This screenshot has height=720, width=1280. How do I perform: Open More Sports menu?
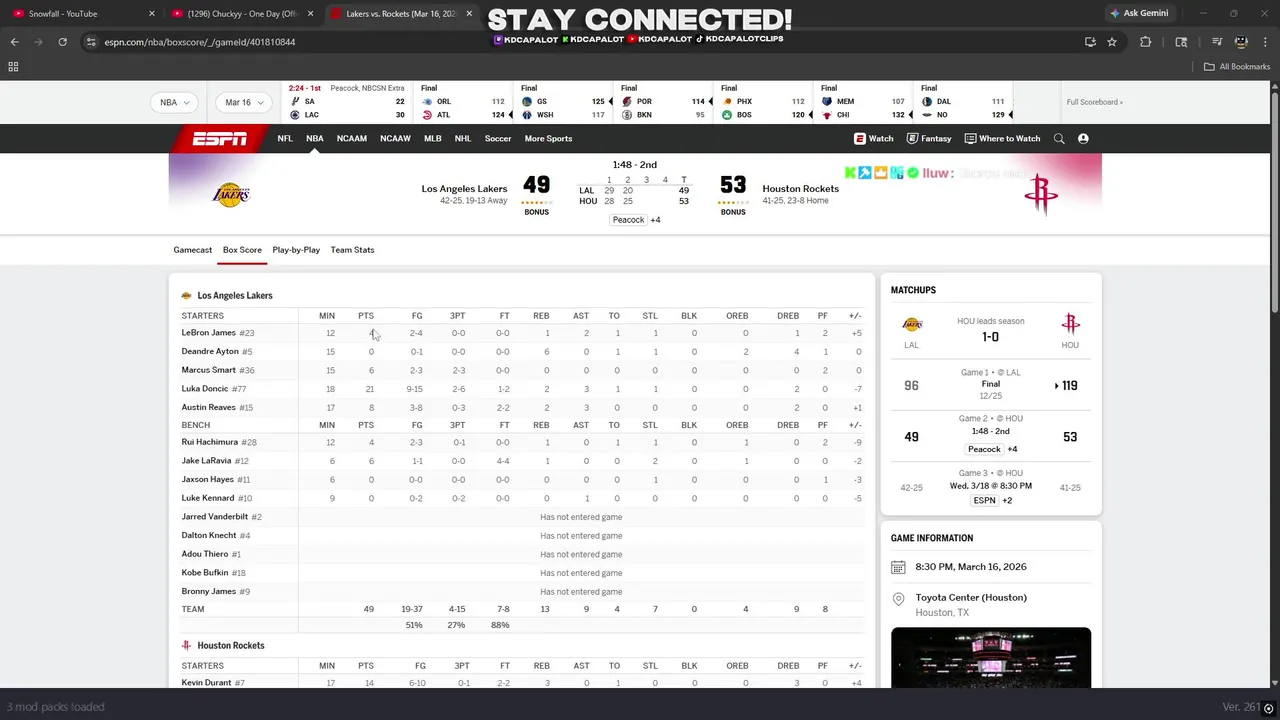548,139
